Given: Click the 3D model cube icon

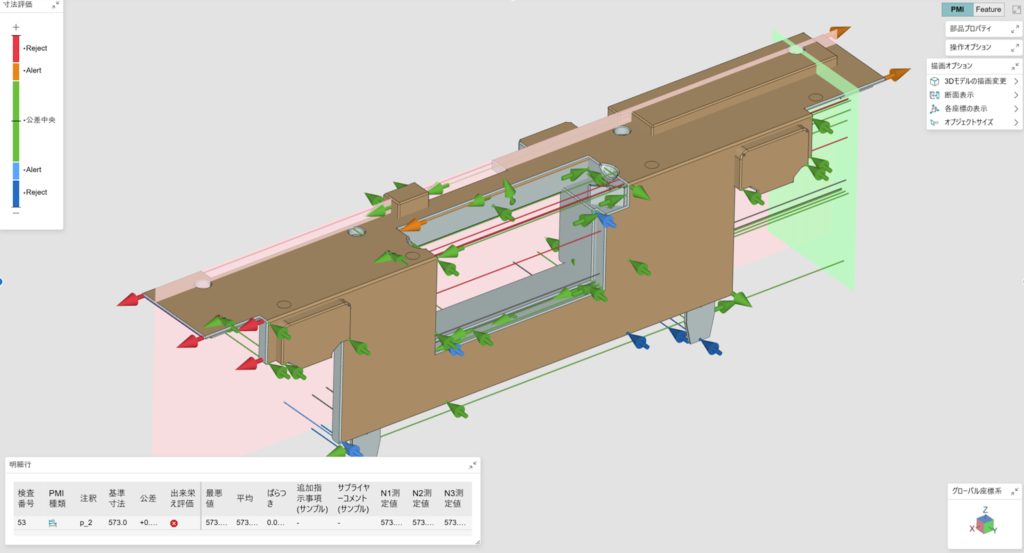Looking at the screenshot, I should coord(935,81).
